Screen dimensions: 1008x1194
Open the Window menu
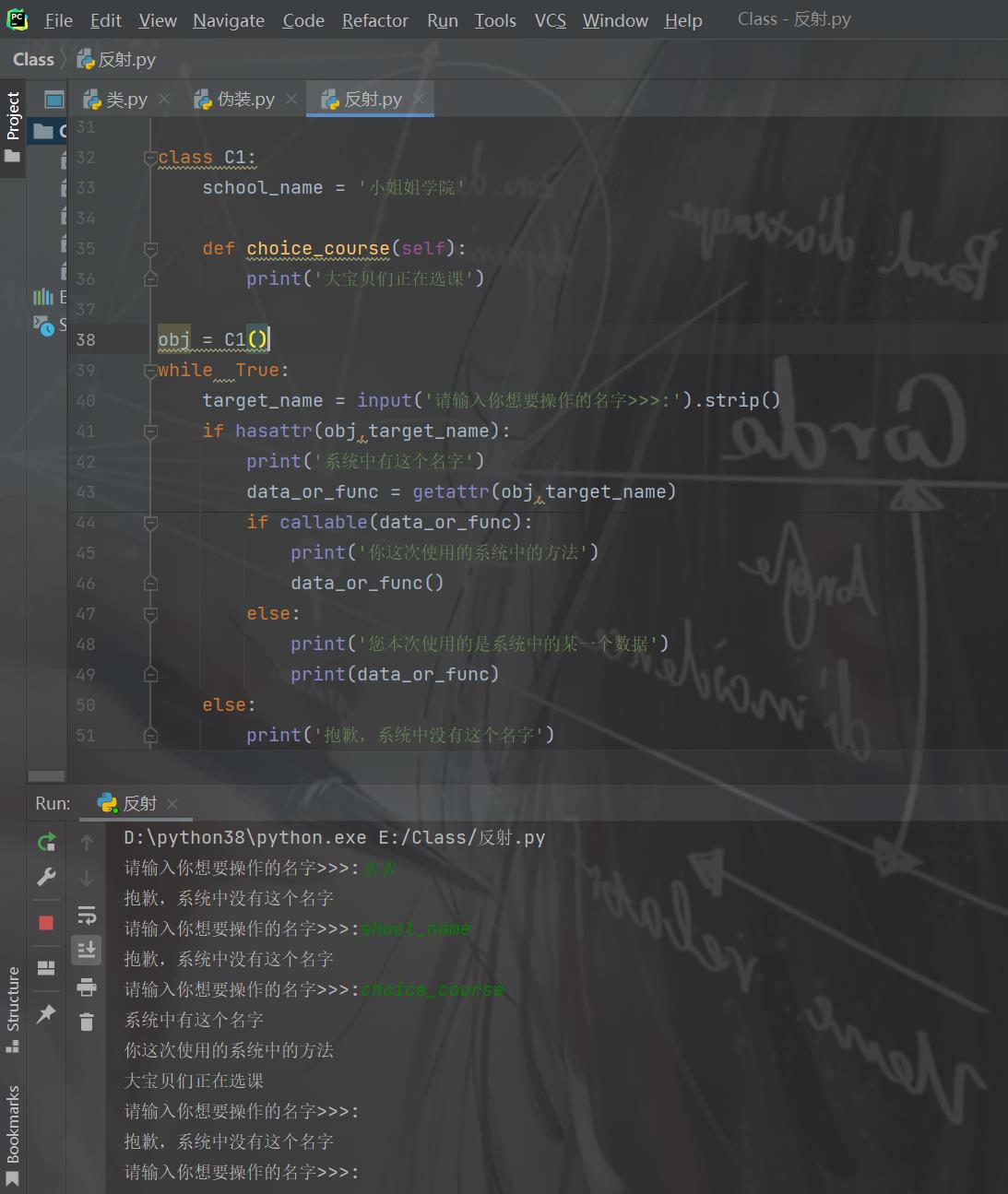pos(615,20)
